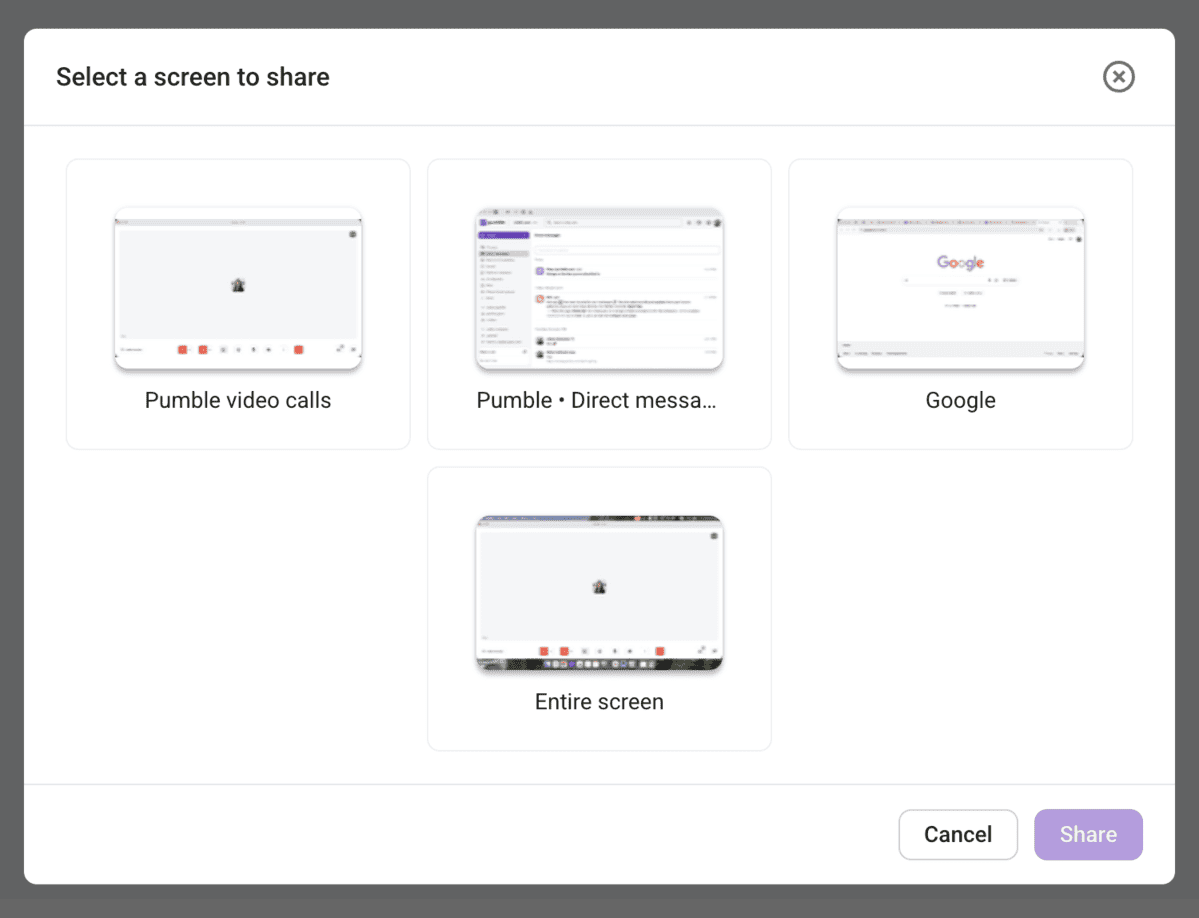This screenshot has width=1199, height=918.
Task: Click the 'Pumble video calls' label text
Action: [237, 400]
